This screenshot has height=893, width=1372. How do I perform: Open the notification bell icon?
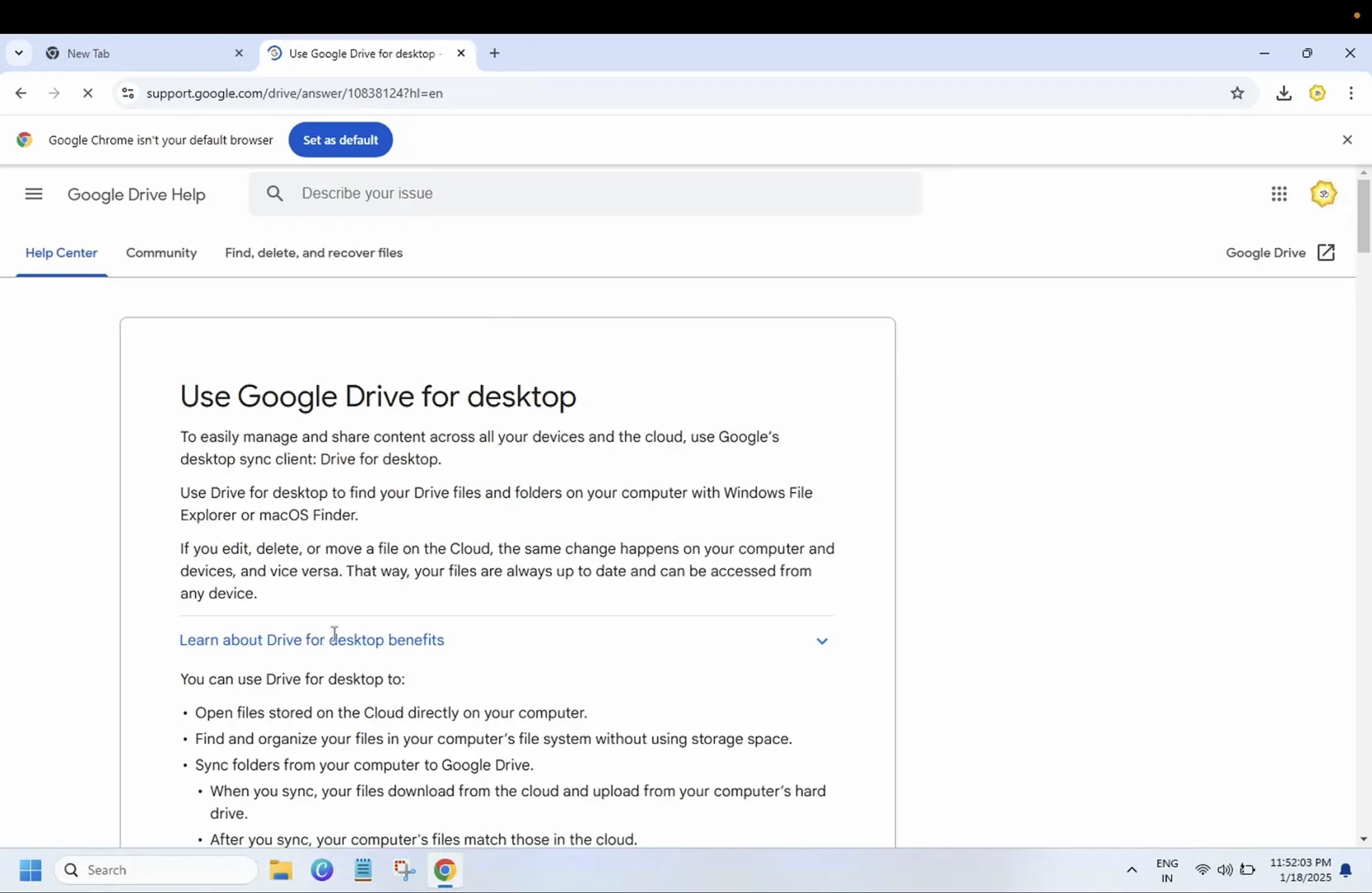(1346, 870)
